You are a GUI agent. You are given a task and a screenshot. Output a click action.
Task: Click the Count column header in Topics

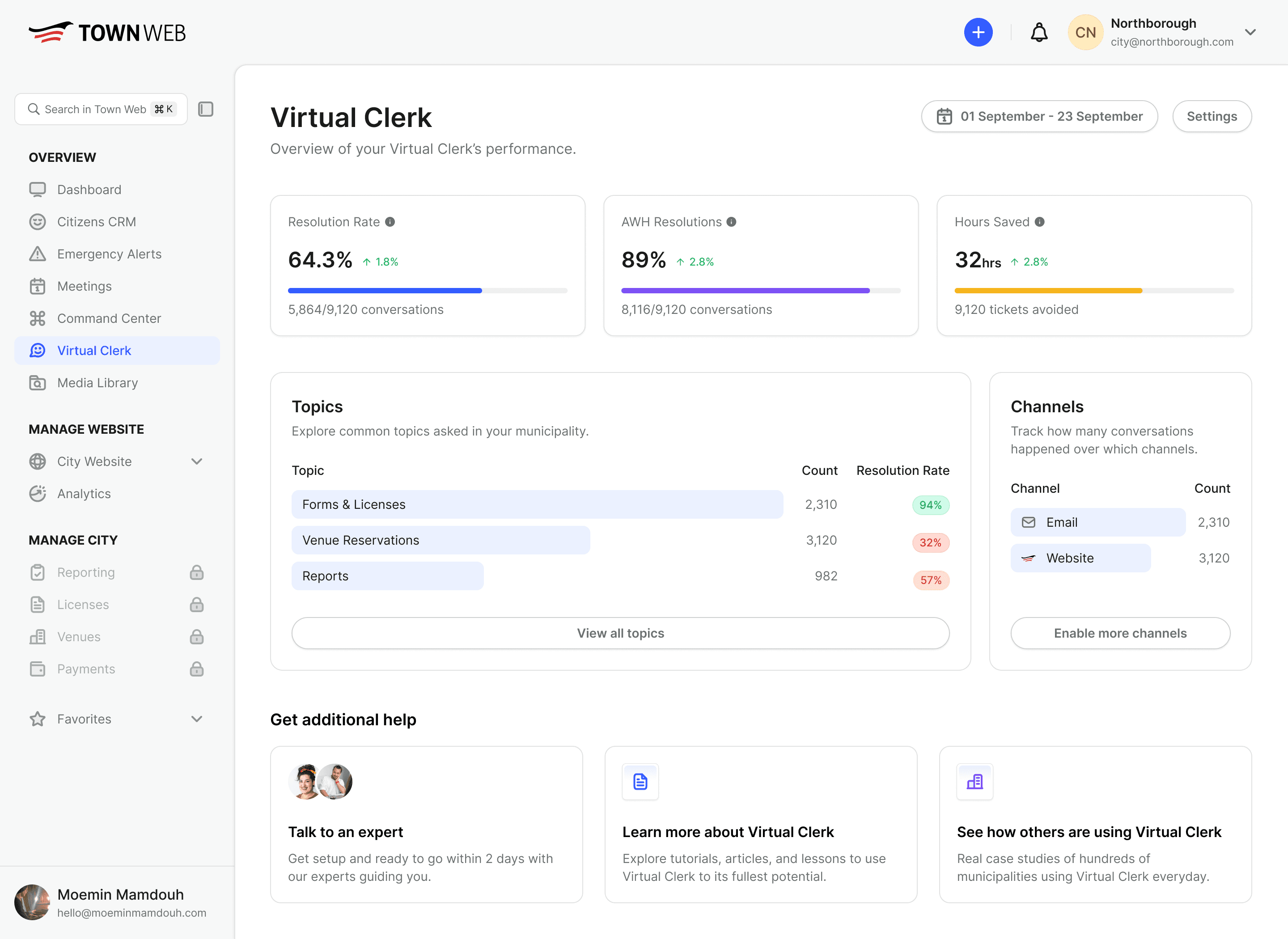[x=819, y=471]
